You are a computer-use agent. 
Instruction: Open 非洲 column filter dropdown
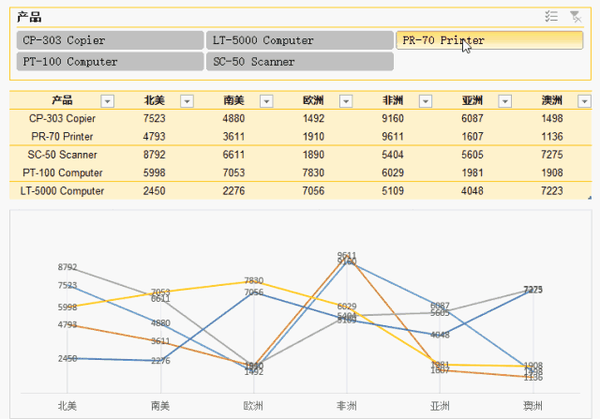click(426, 101)
